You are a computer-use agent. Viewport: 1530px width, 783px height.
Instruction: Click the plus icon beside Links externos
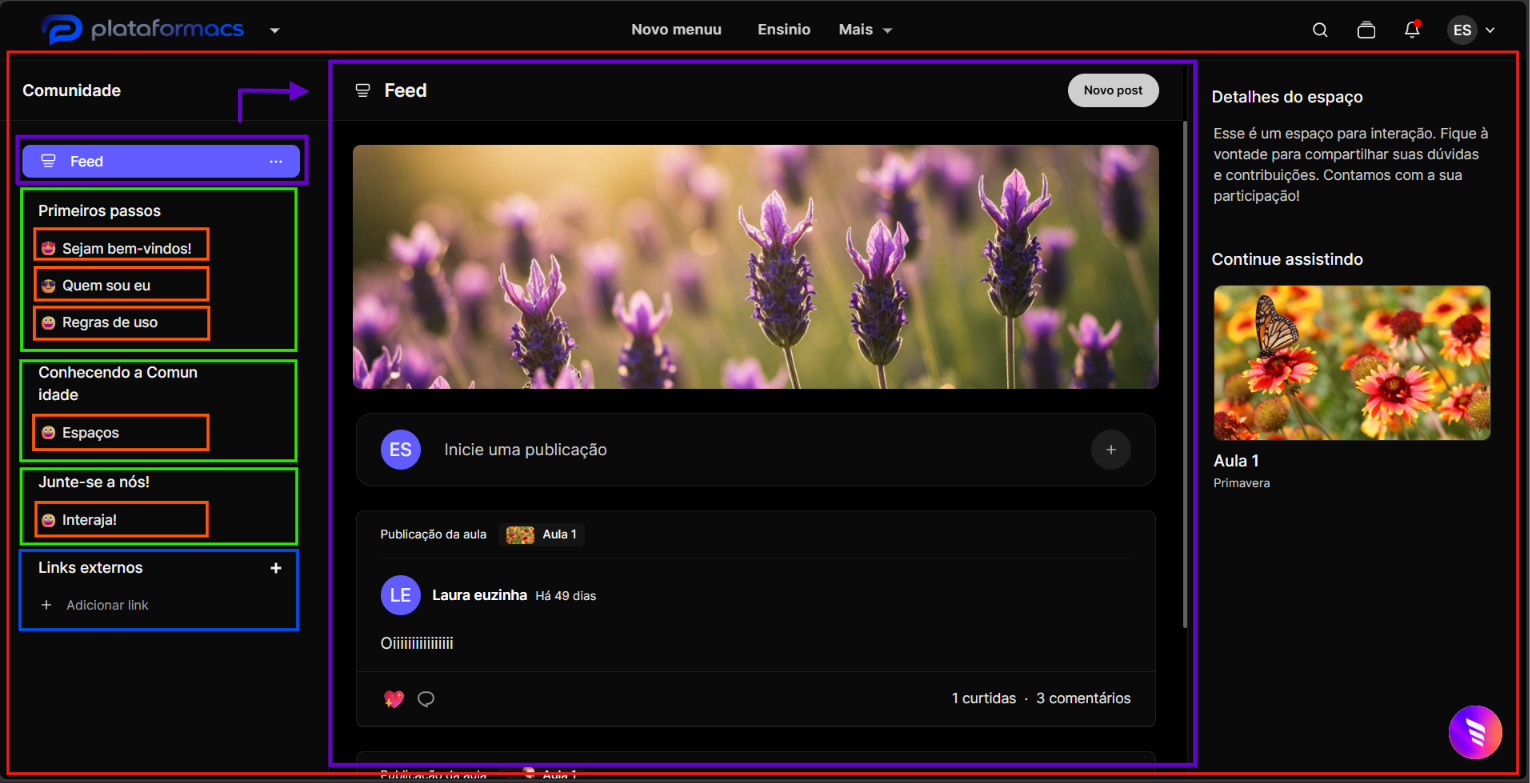[276, 568]
